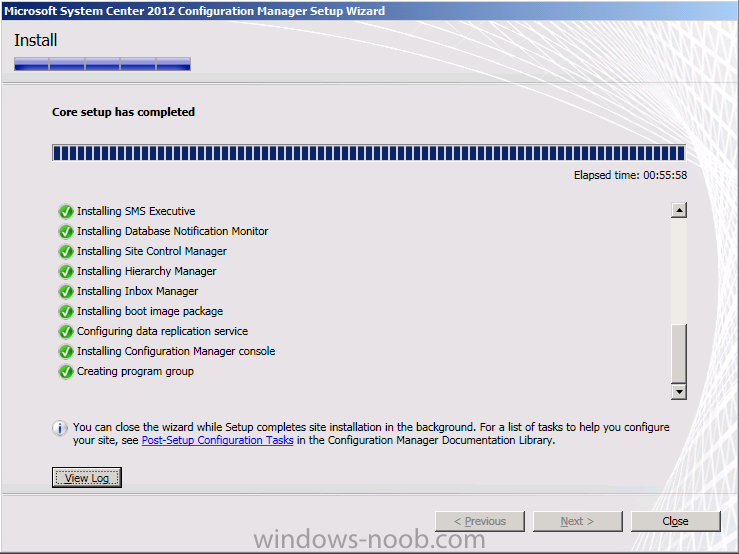739x554 pixels.
Task: Click the check icon for Database Notification Monitor
Action: tap(66, 232)
